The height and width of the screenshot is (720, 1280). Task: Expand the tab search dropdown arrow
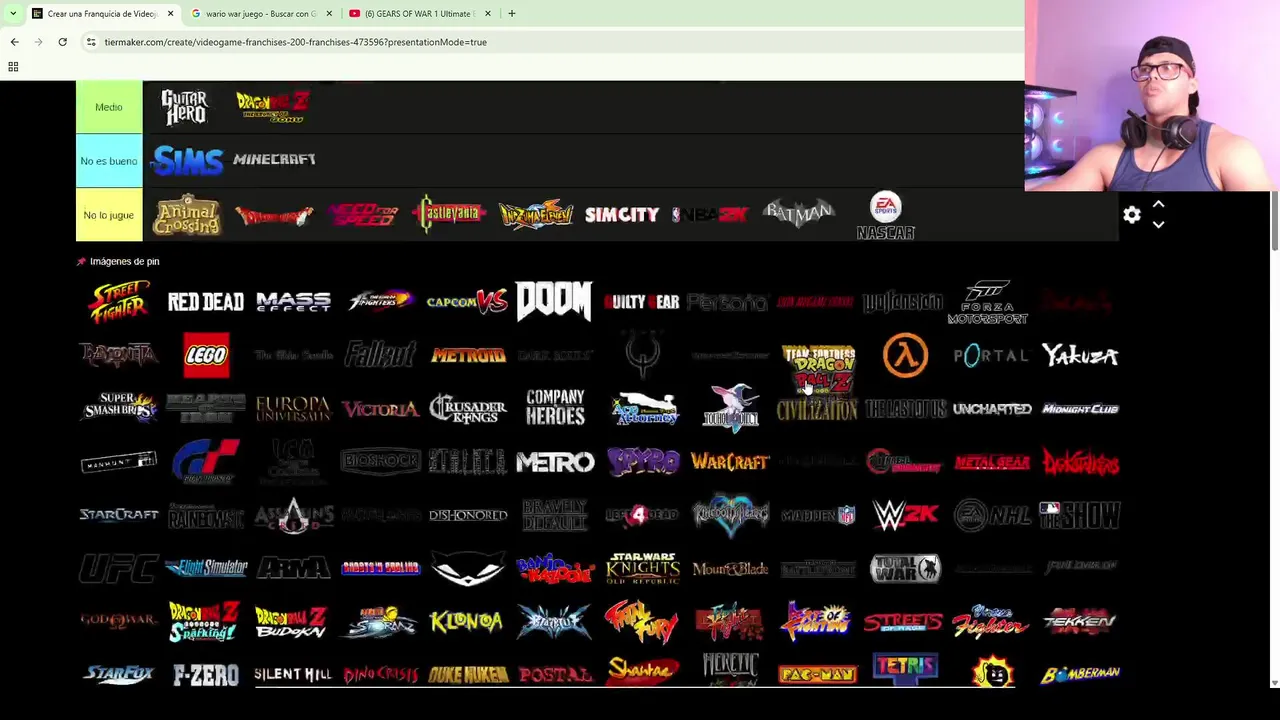point(12,14)
